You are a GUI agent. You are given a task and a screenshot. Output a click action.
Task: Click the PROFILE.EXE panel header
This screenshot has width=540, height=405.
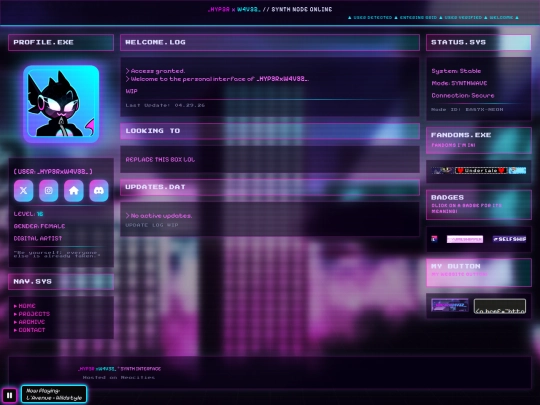61,42
